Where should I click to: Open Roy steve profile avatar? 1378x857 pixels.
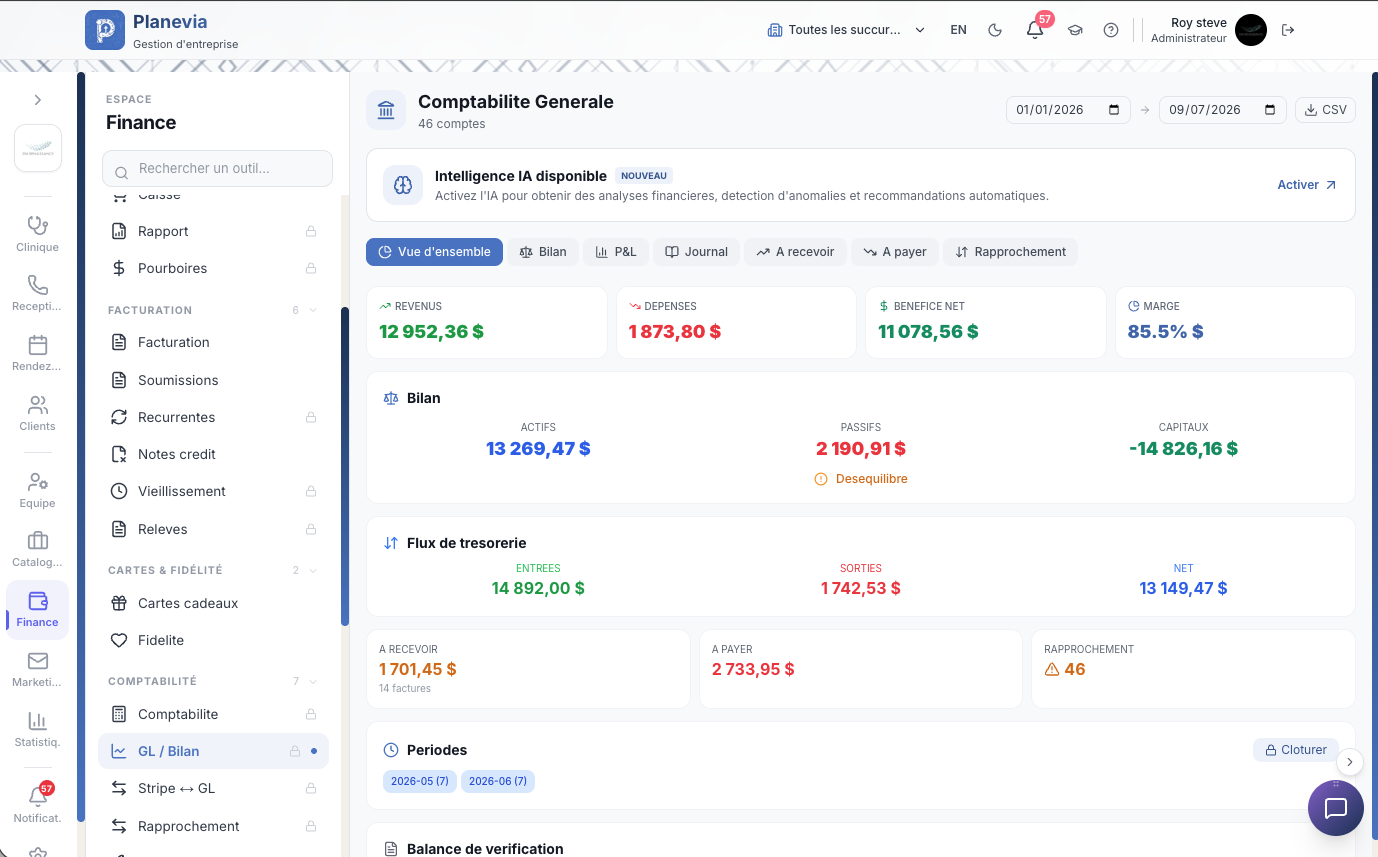(x=1251, y=30)
